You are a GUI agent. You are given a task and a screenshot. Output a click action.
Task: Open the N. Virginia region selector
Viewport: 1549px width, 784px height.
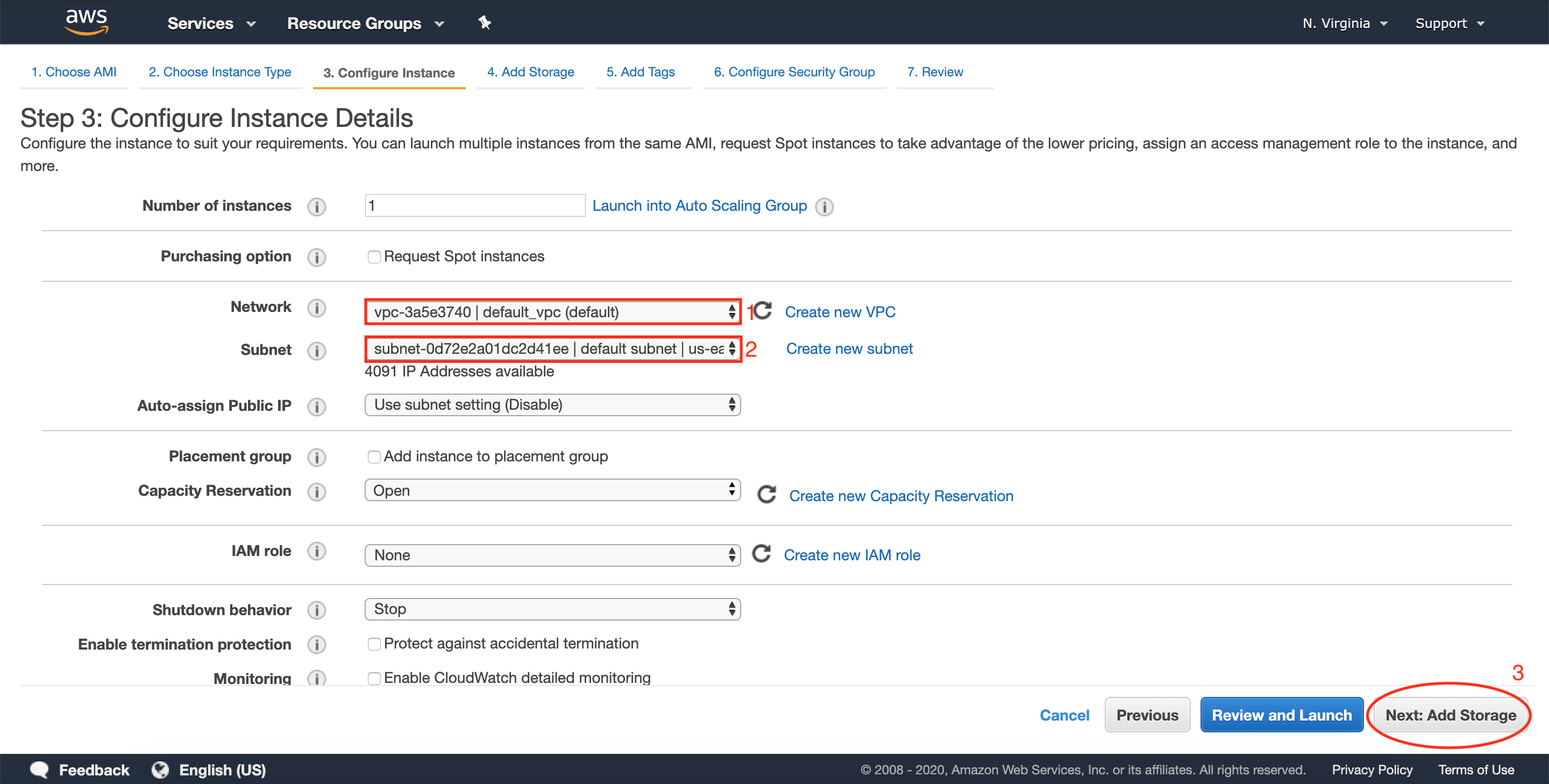pos(1345,24)
